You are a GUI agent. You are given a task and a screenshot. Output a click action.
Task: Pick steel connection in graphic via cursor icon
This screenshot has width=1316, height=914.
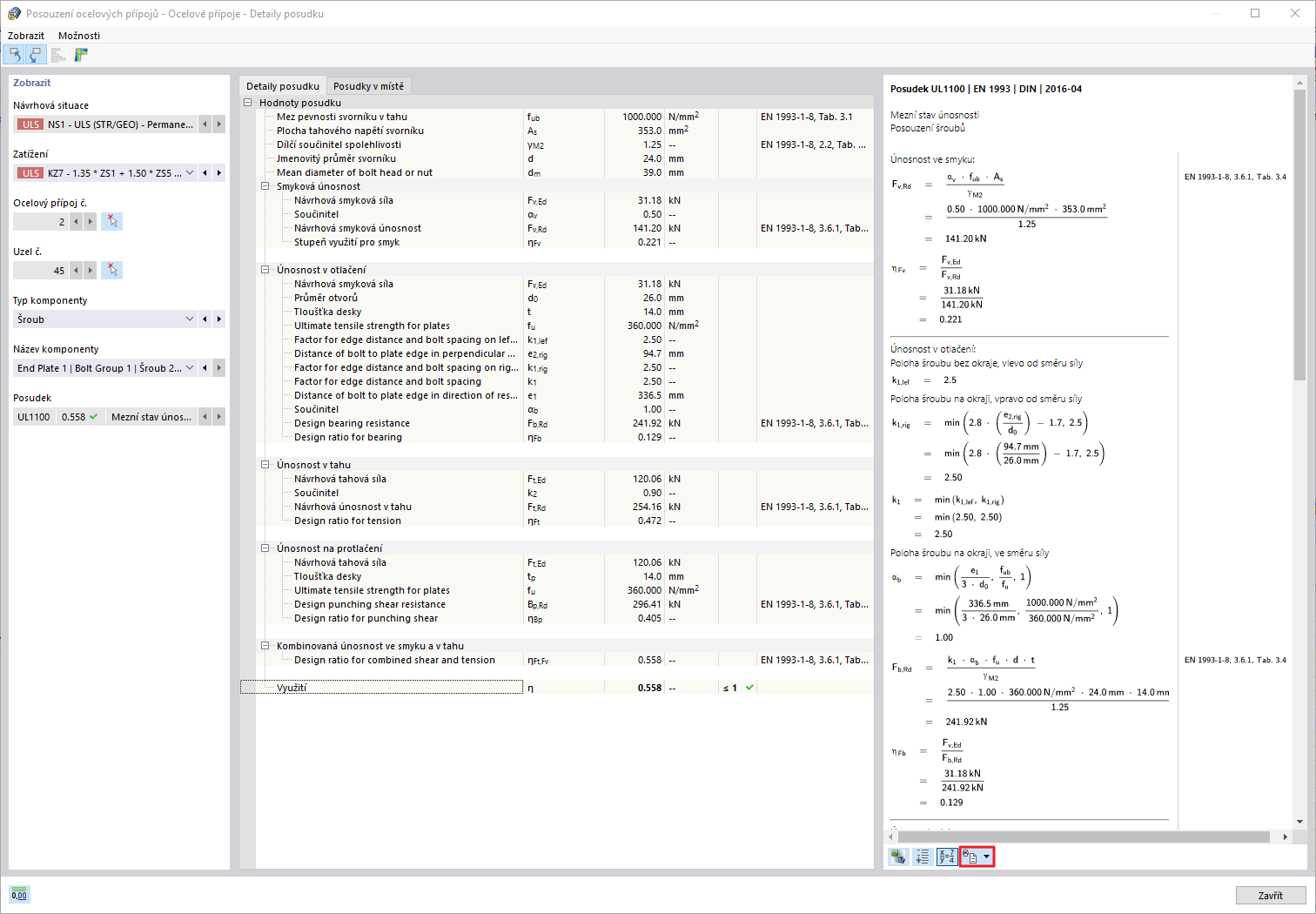point(111,222)
